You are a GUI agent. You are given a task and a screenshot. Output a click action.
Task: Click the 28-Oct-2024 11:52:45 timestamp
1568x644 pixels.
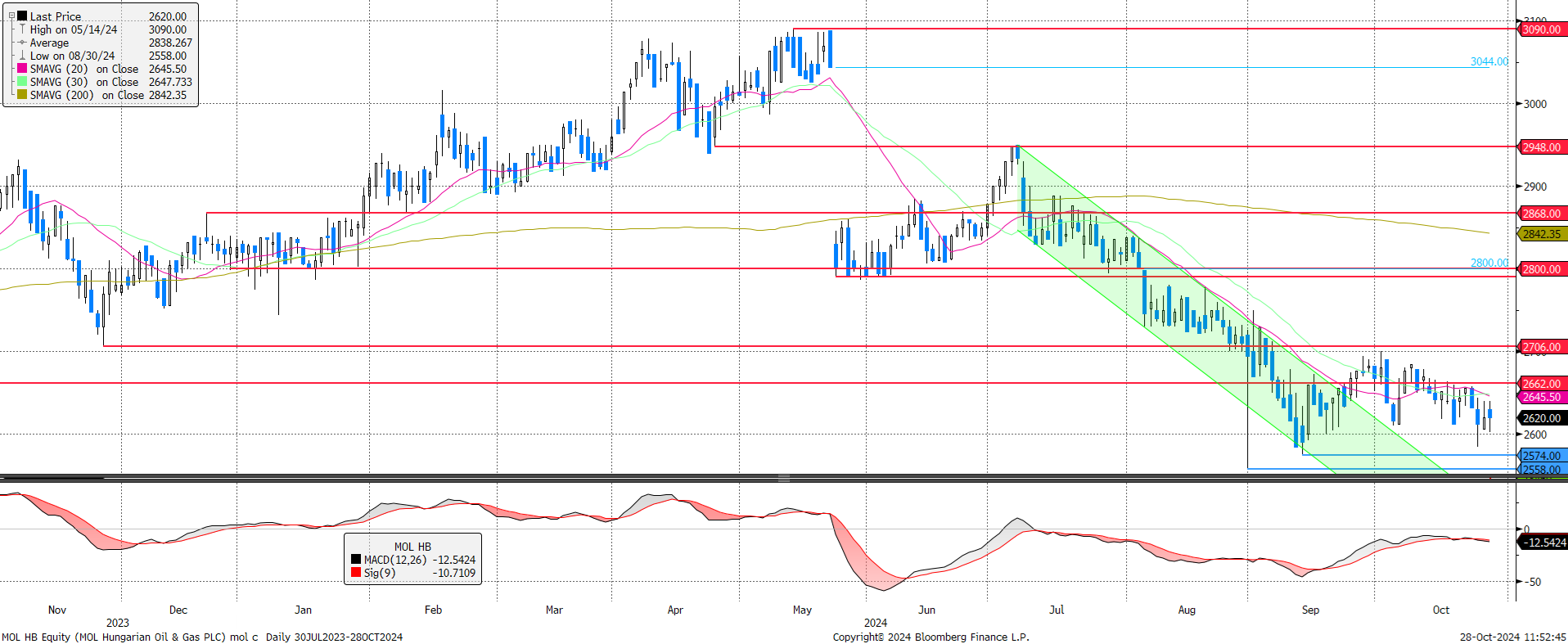coord(1513,637)
